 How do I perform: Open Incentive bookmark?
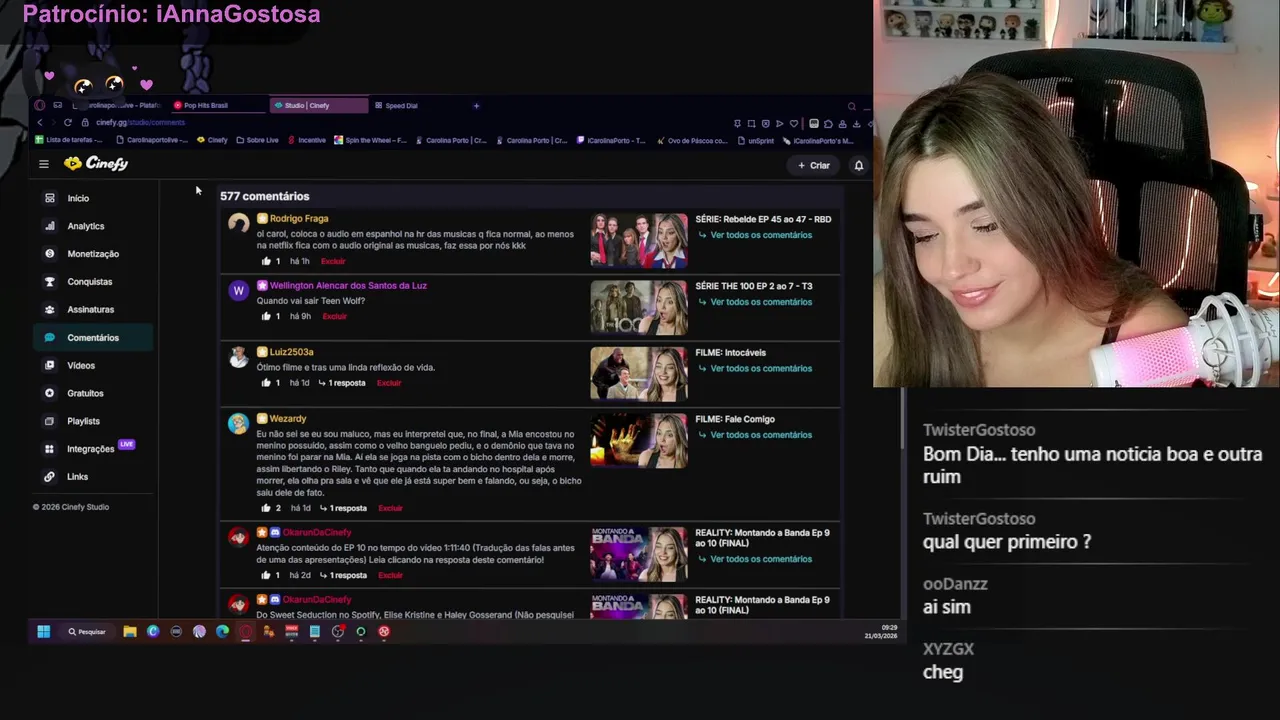tap(307, 140)
